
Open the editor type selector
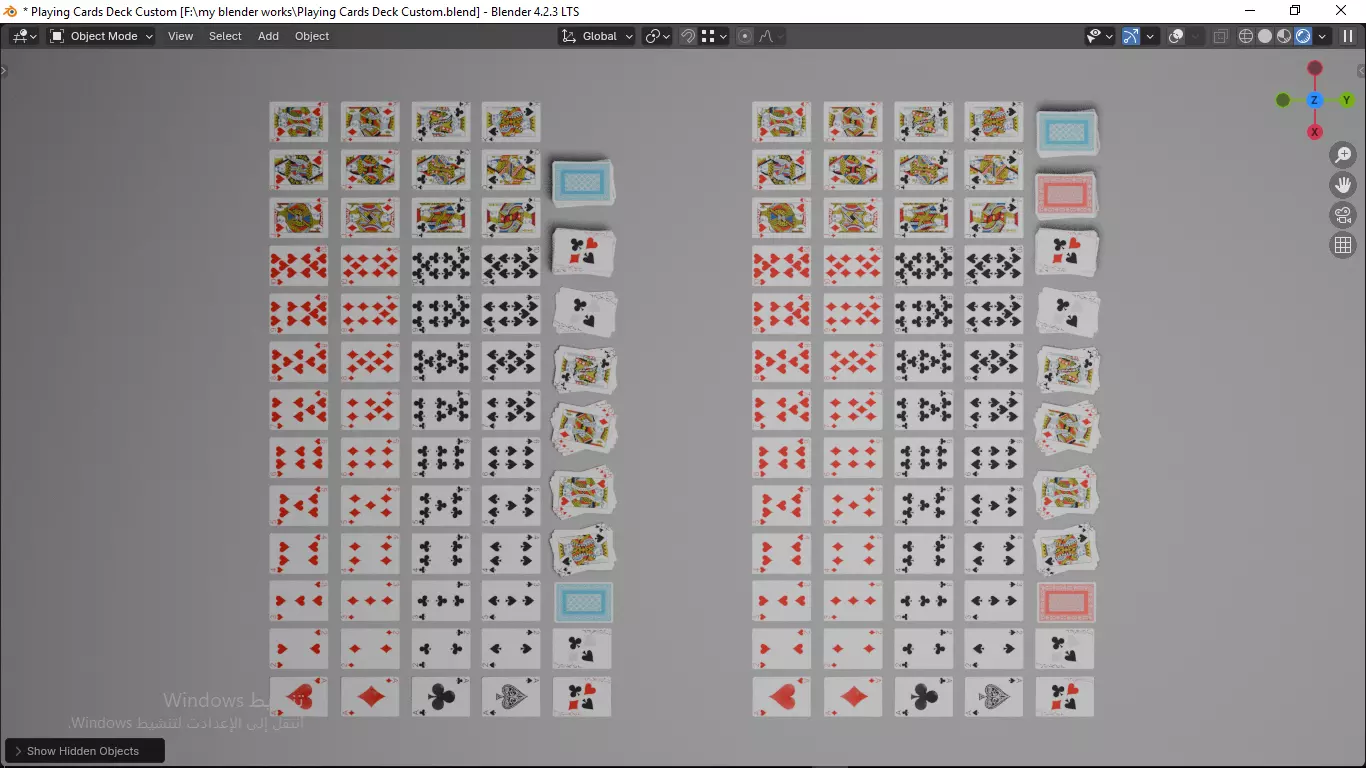24,36
